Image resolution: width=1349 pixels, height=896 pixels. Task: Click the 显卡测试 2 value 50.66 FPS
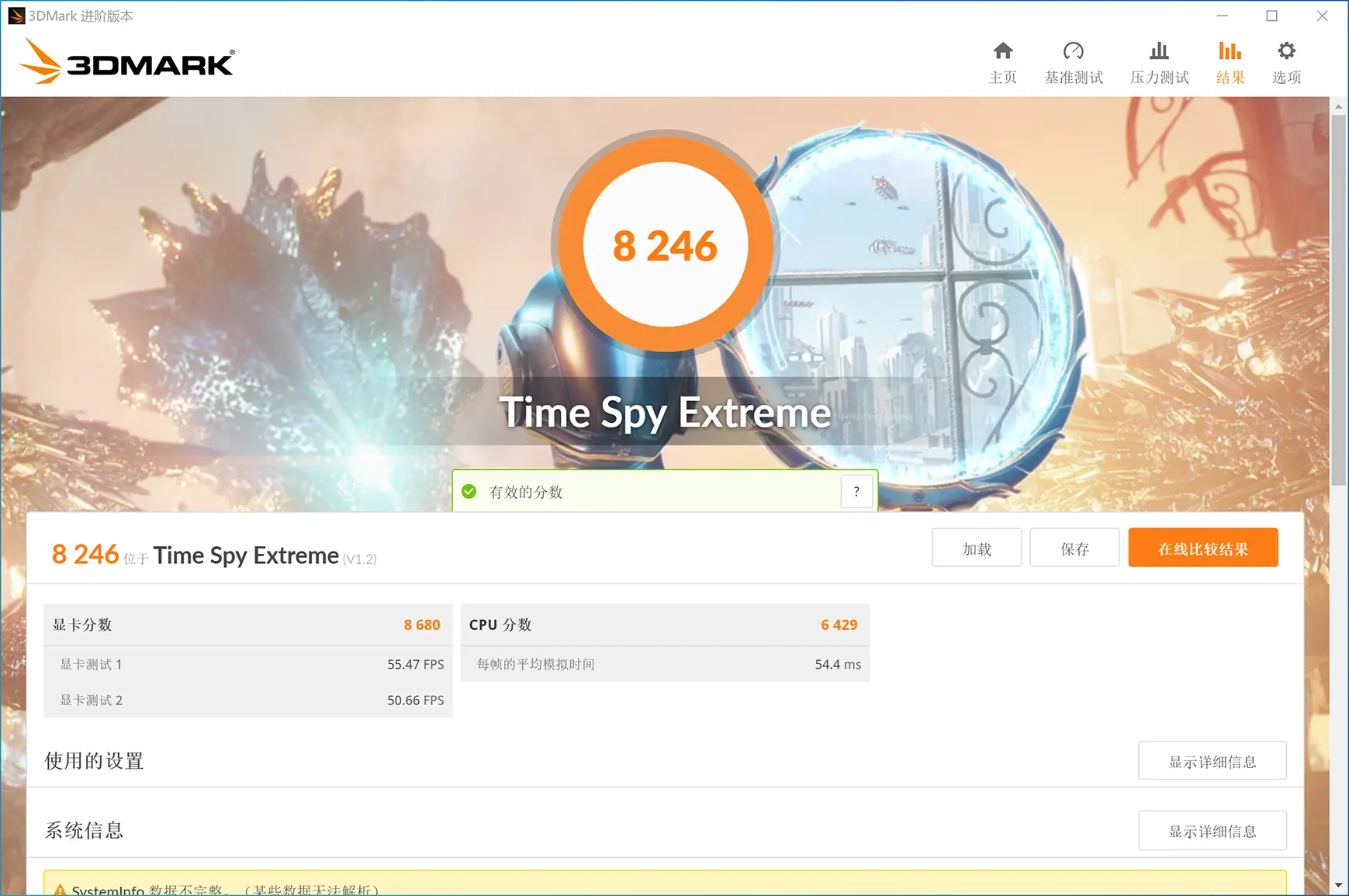[x=416, y=700]
